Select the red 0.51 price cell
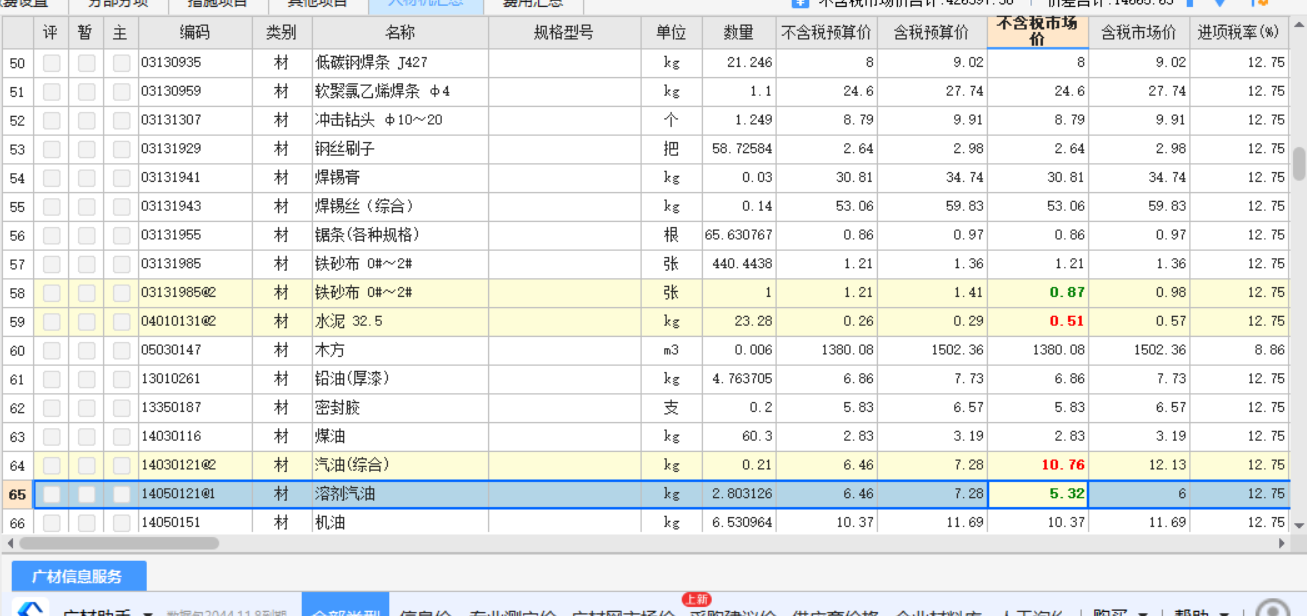Image resolution: width=1307 pixels, height=616 pixels. tap(1037, 322)
